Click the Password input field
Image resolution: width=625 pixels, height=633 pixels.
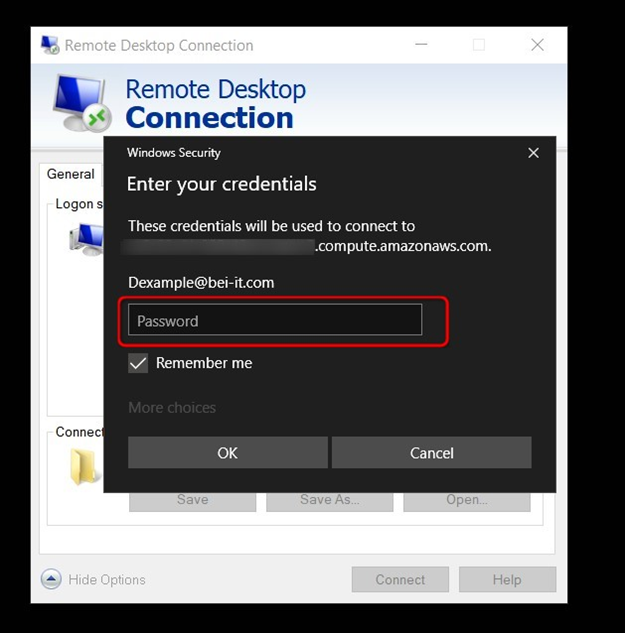(275, 320)
